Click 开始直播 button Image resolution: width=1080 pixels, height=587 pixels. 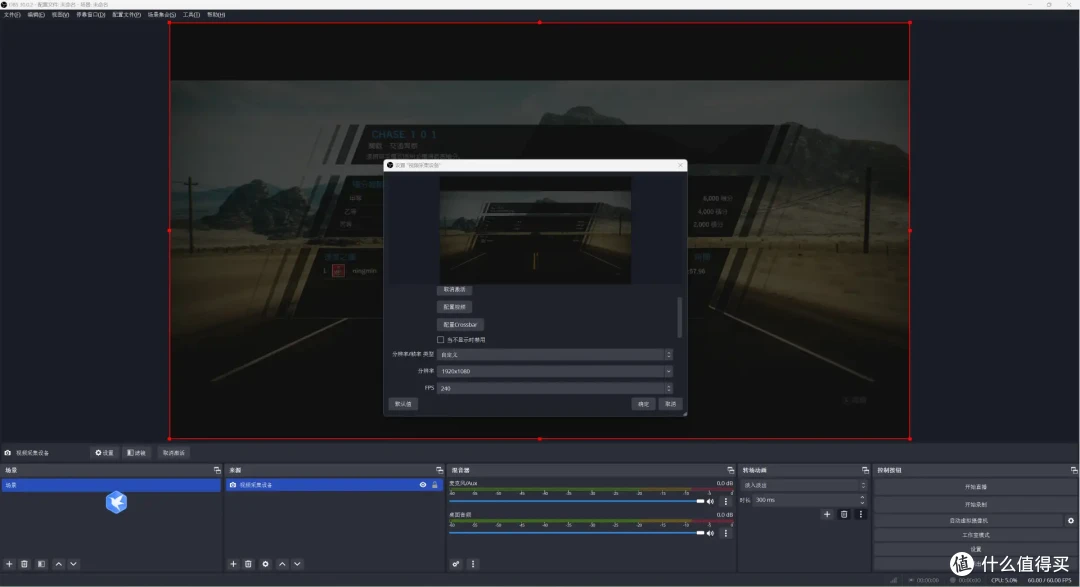[975, 487]
